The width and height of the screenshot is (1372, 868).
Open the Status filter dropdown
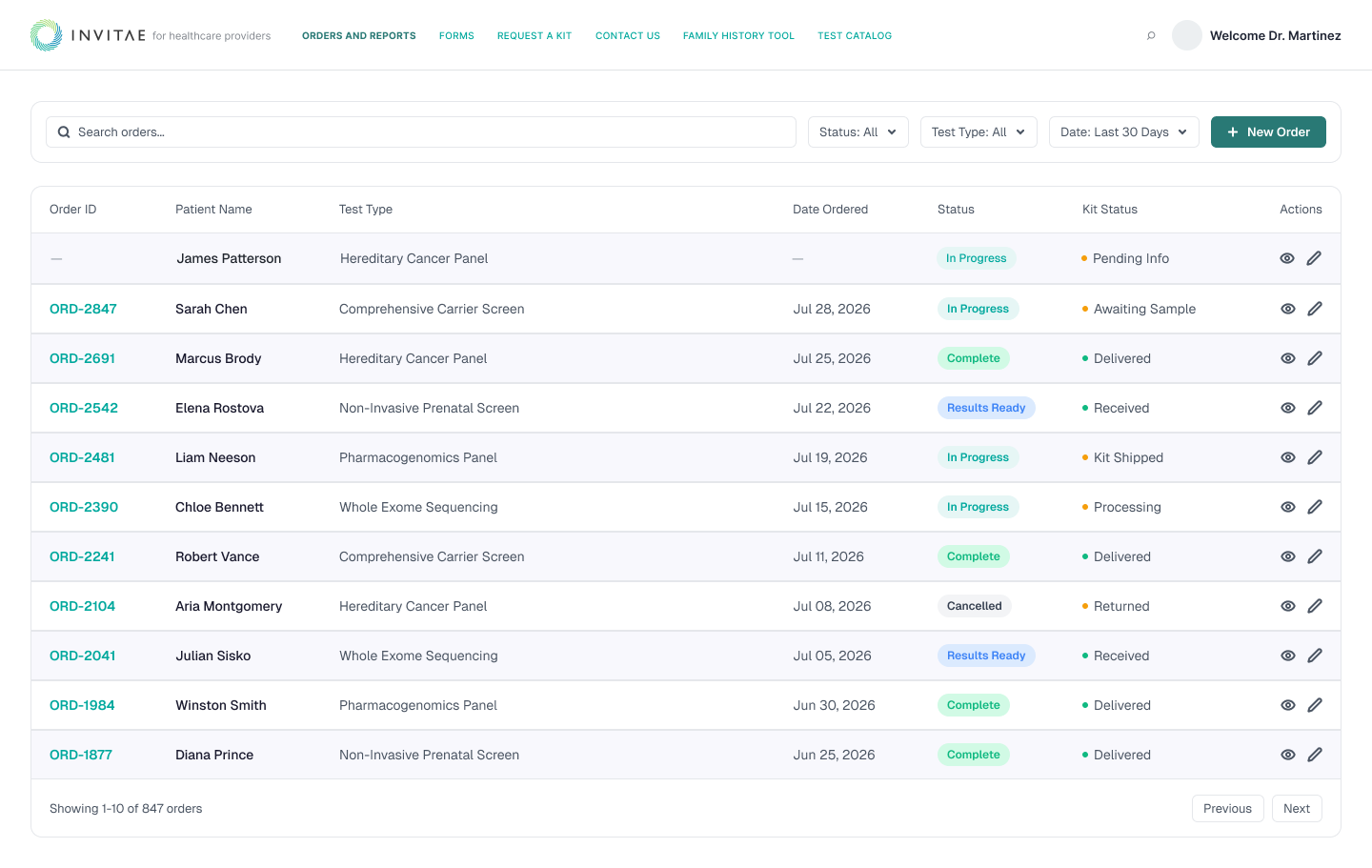coord(857,132)
